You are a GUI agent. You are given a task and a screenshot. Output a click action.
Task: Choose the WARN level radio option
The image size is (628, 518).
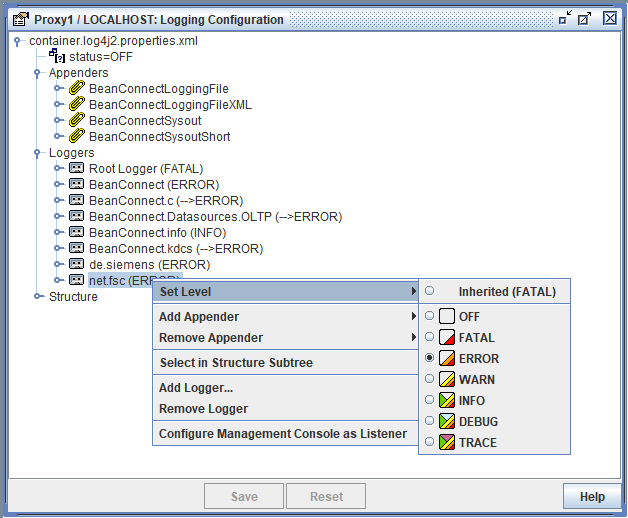[x=430, y=380]
